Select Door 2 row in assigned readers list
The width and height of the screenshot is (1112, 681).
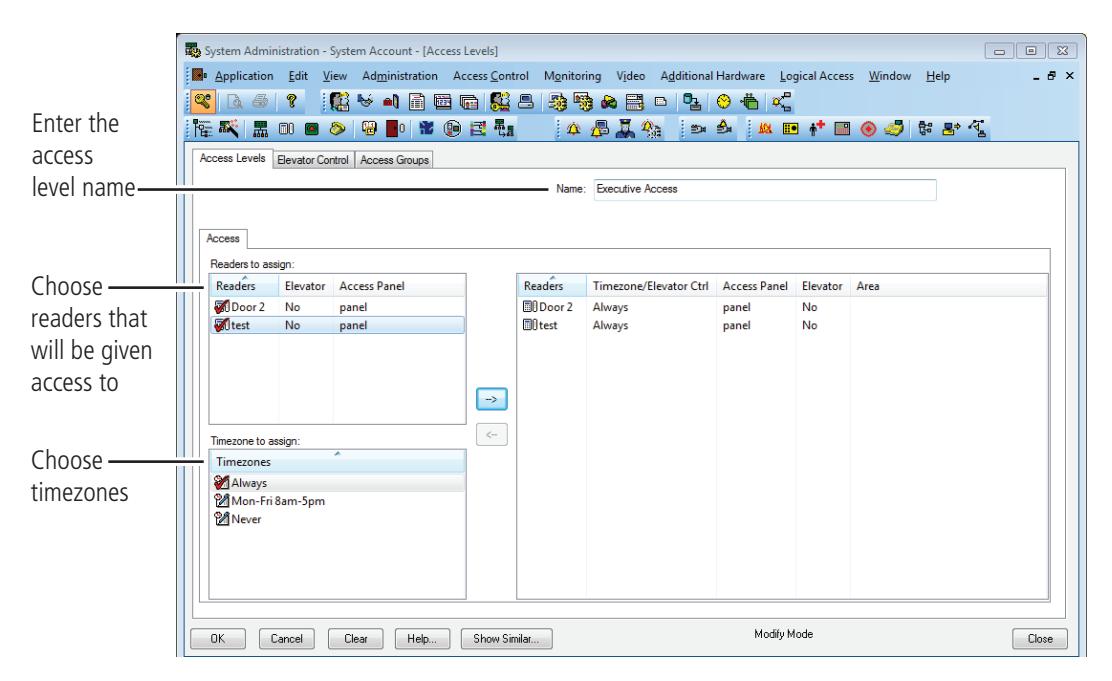tap(782, 306)
